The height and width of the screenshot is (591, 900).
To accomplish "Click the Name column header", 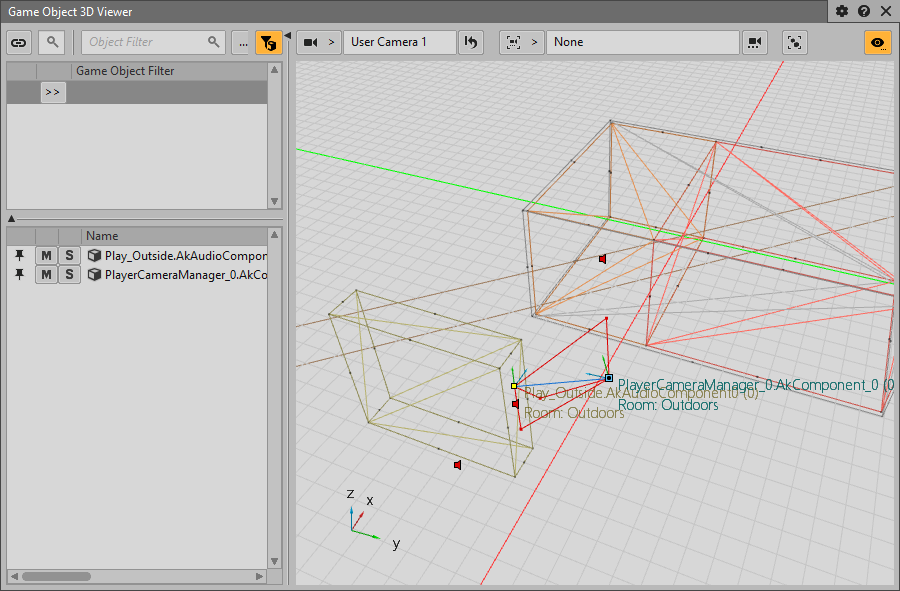I will [x=102, y=236].
